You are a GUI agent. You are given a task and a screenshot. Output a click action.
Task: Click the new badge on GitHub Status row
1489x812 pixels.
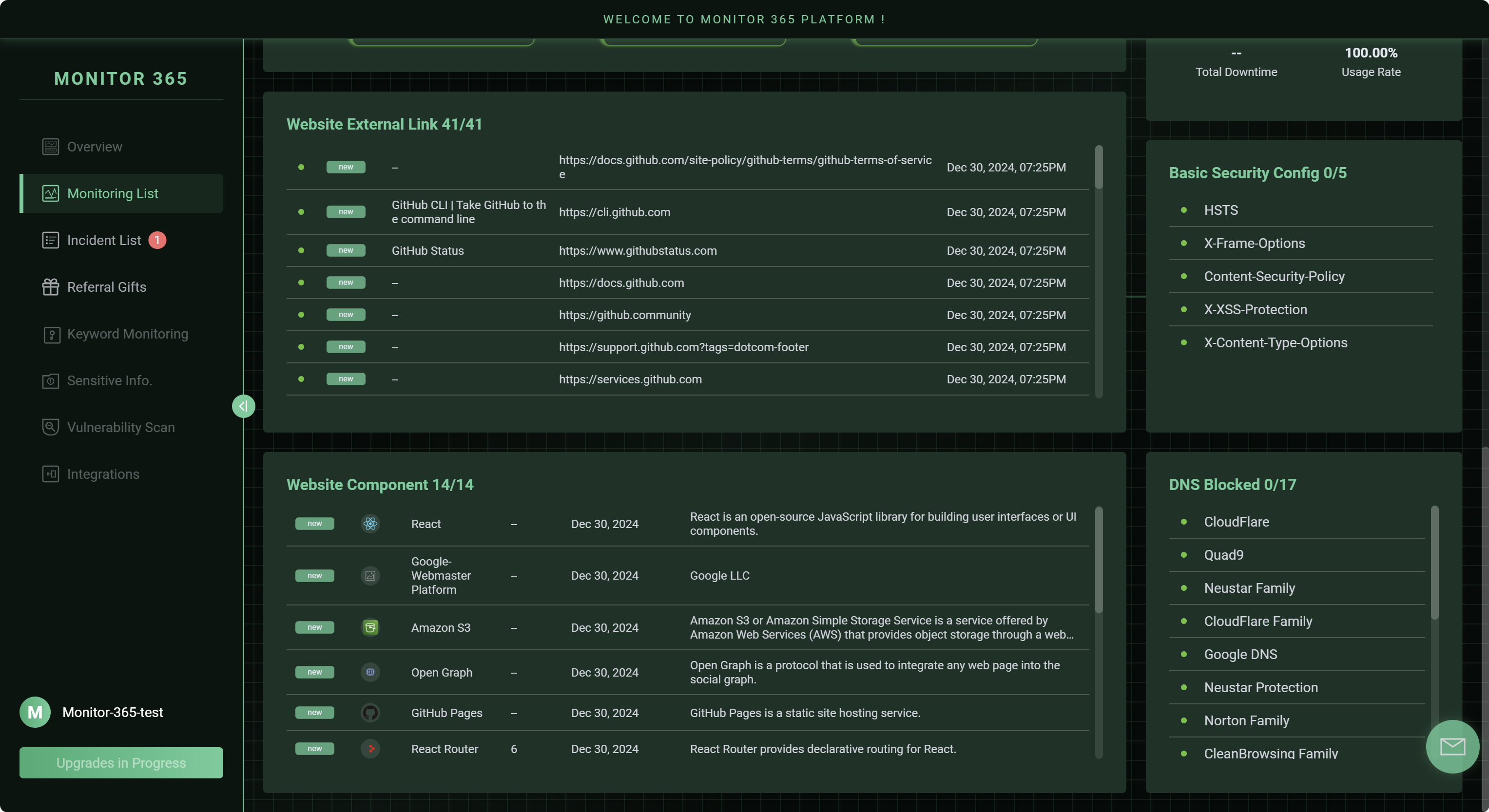pos(346,251)
